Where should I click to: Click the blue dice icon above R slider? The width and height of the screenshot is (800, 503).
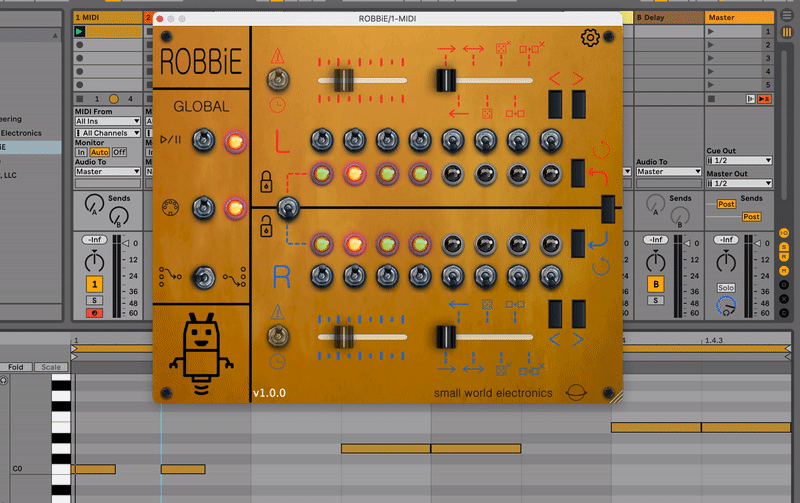coord(487,305)
